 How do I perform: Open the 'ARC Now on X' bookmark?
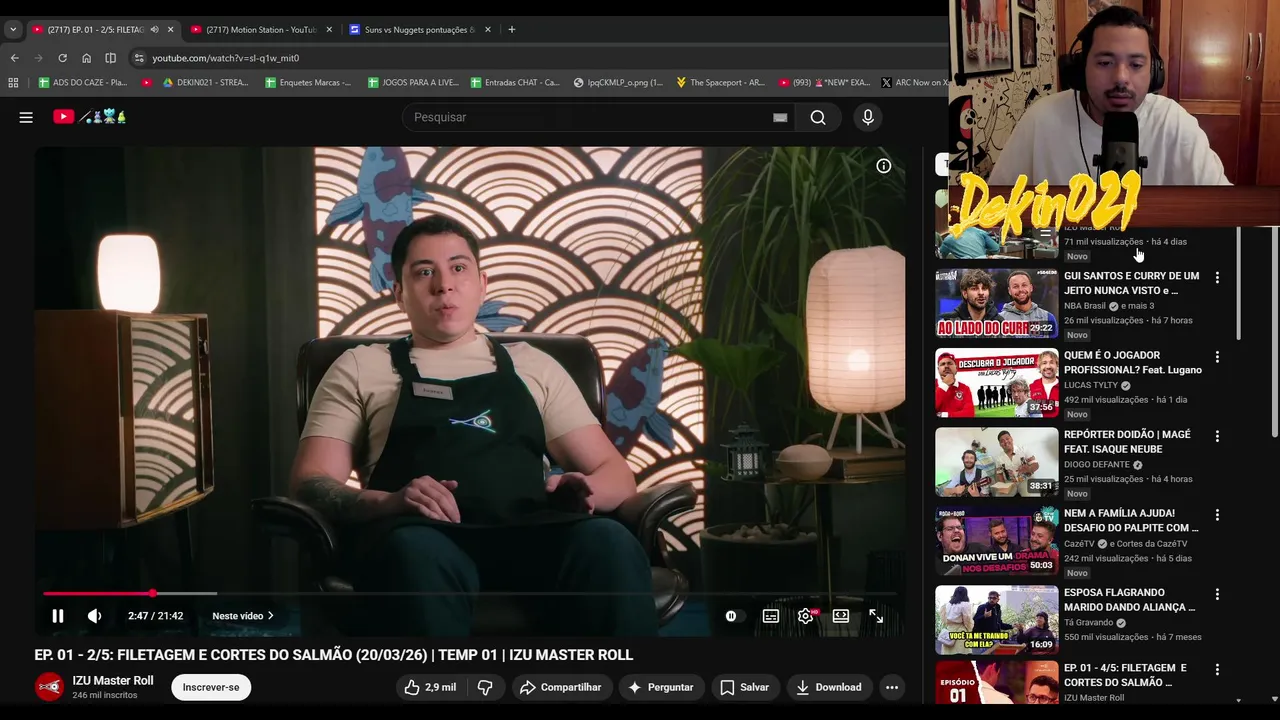point(913,83)
